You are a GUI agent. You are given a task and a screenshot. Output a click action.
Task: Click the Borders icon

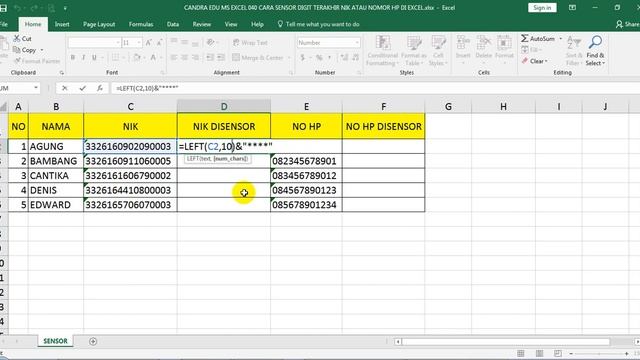point(116,58)
